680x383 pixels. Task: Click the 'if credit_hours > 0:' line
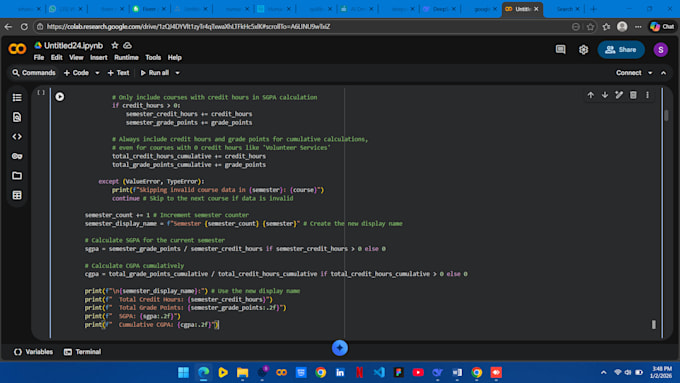(146, 105)
